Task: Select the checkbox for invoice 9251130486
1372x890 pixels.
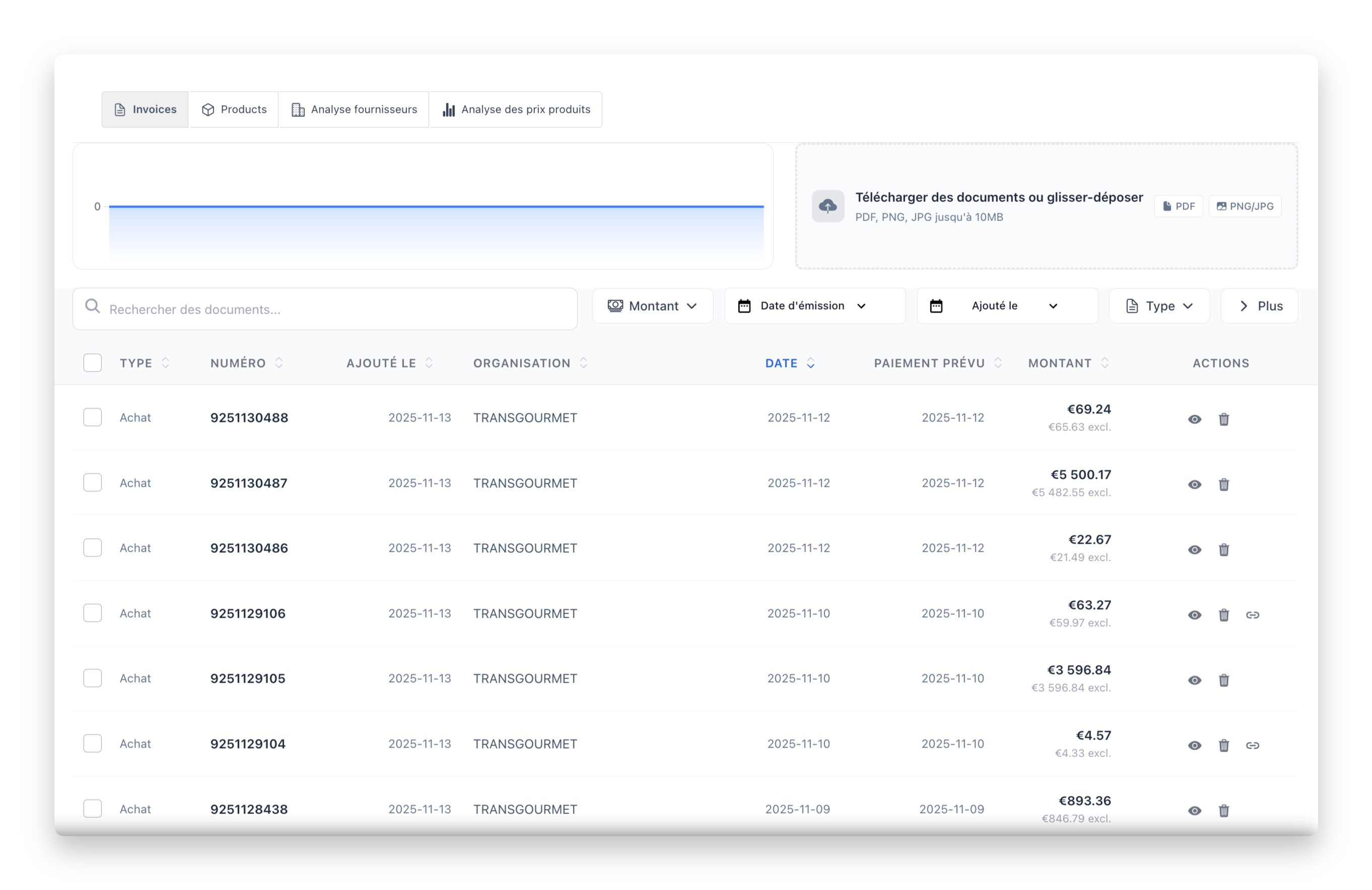Action: [x=92, y=547]
